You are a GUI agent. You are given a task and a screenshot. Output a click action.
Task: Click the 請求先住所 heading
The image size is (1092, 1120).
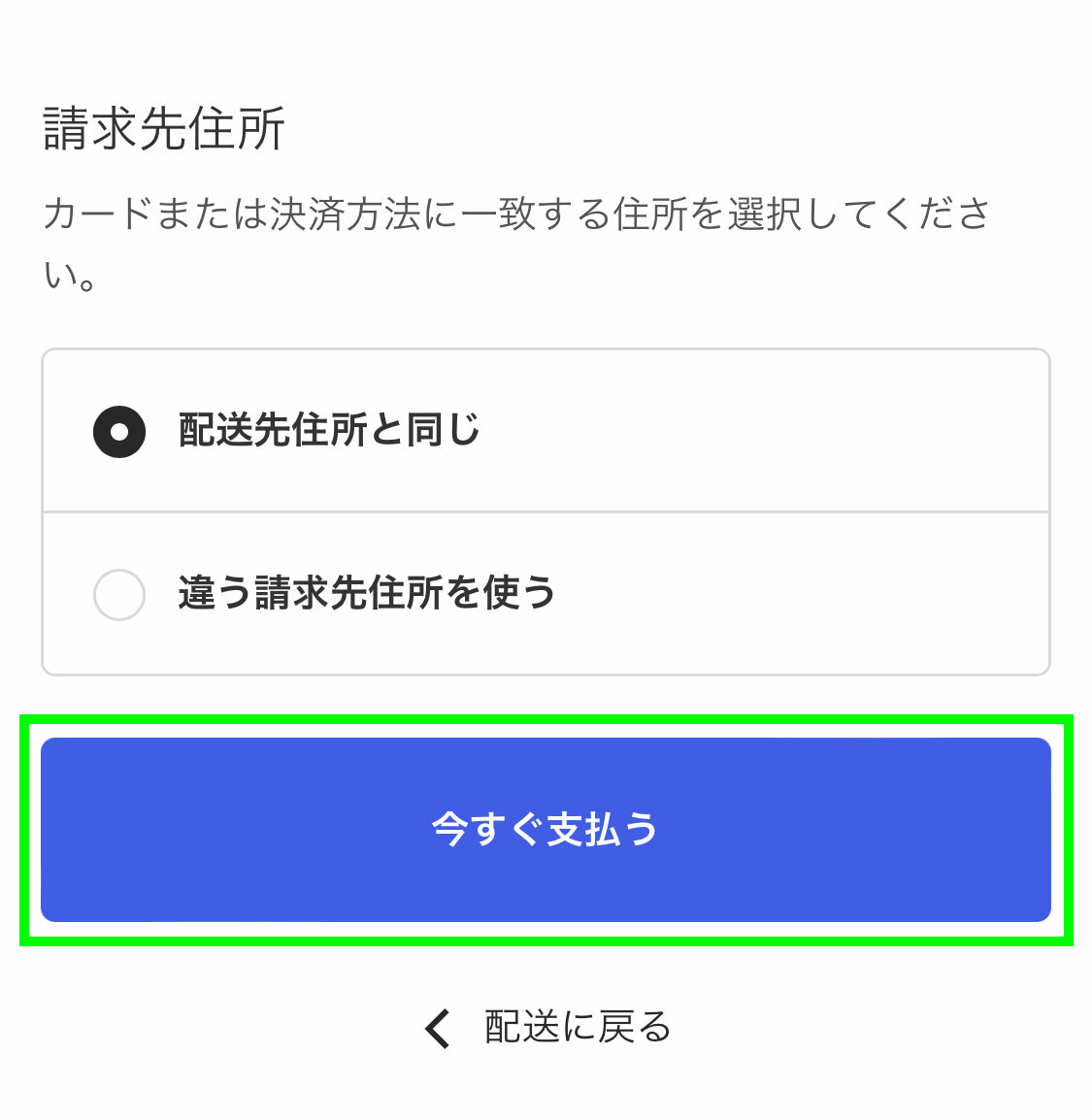click(164, 129)
